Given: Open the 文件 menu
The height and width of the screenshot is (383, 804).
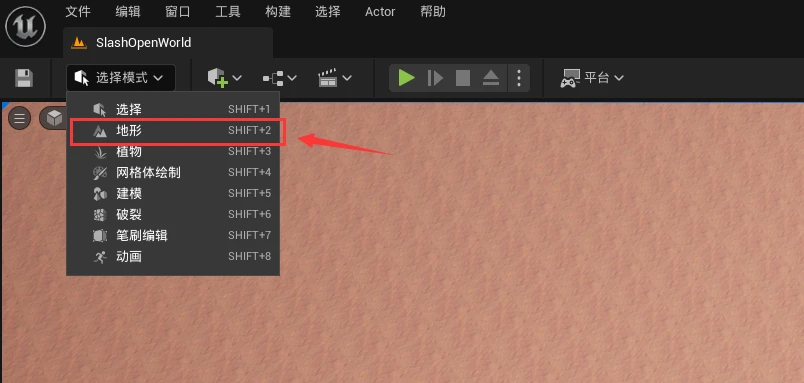Looking at the screenshot, I should pos(78,12).
